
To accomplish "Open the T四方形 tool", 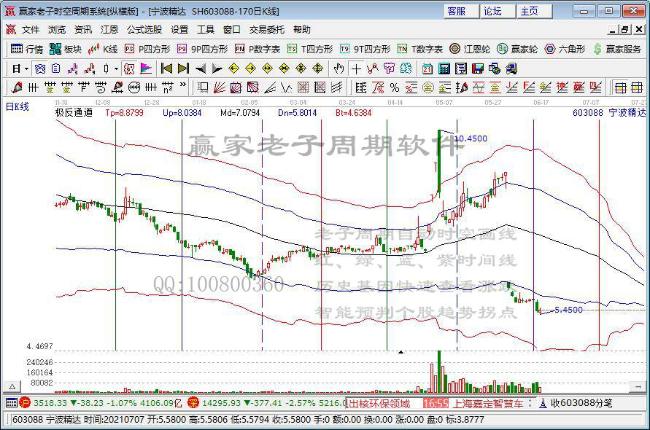I will pyautogui.click(x=310, y=49).
